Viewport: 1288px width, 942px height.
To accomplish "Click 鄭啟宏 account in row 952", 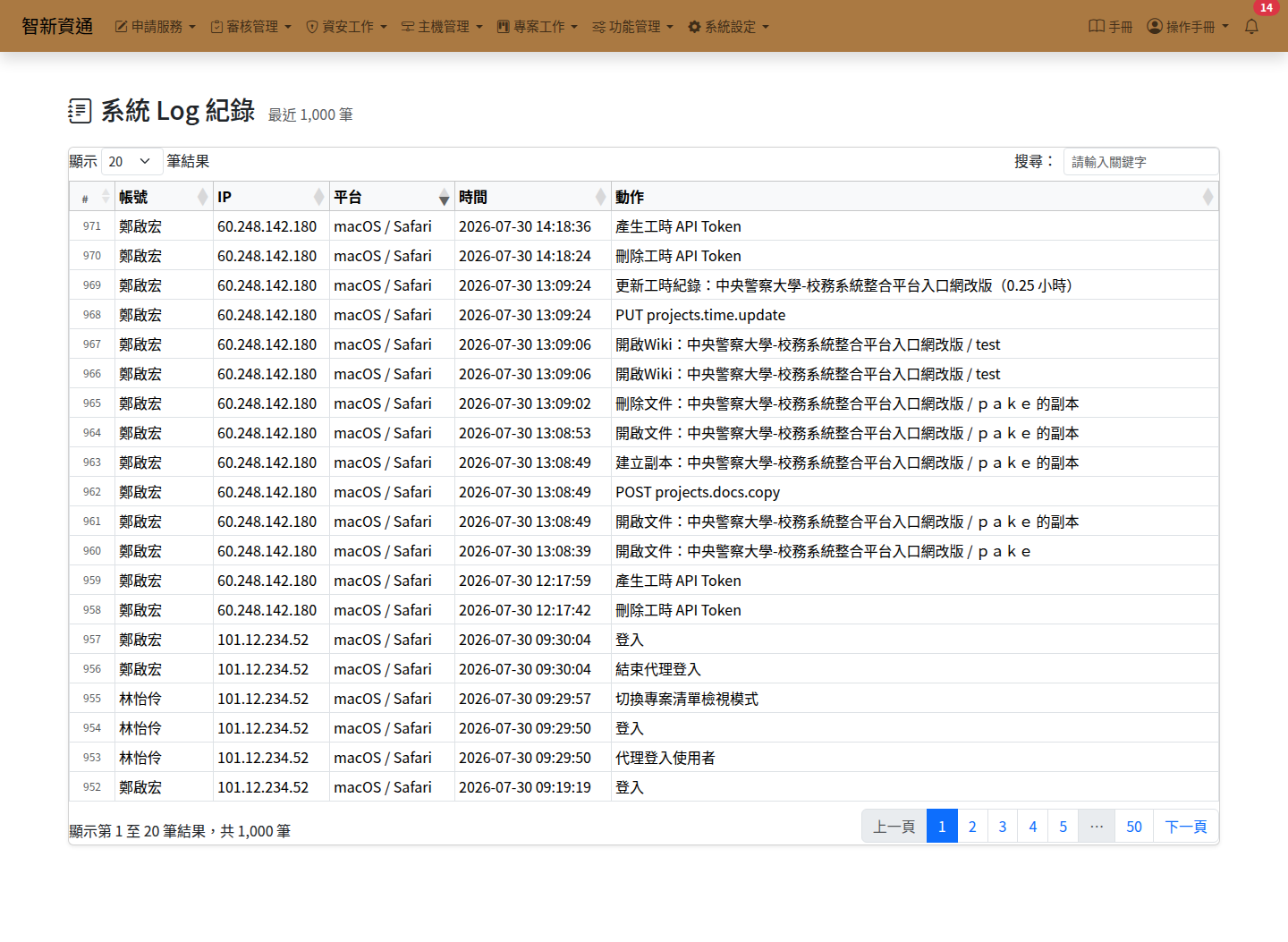I will tap(140, 787).
